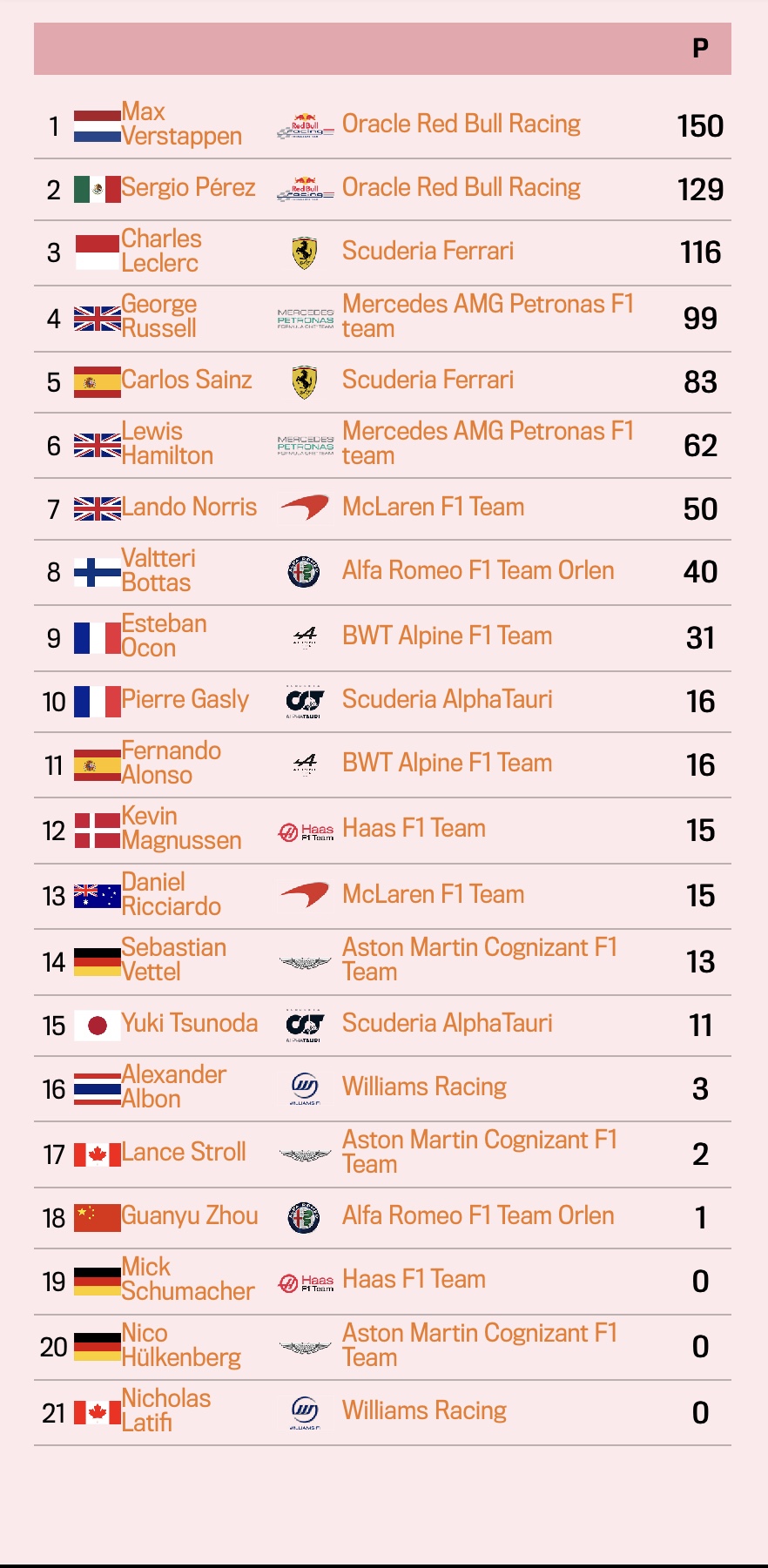Image resolution: width=768 pixels, height=1568 pixels.
Task: Click the P points column header
Action: 700,49
